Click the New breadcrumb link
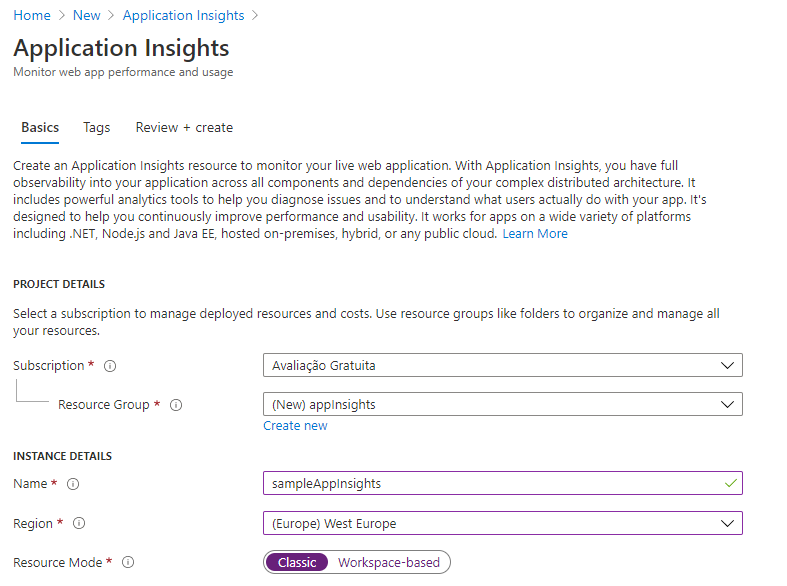This screenshot has height=586, width=787. 87,15
